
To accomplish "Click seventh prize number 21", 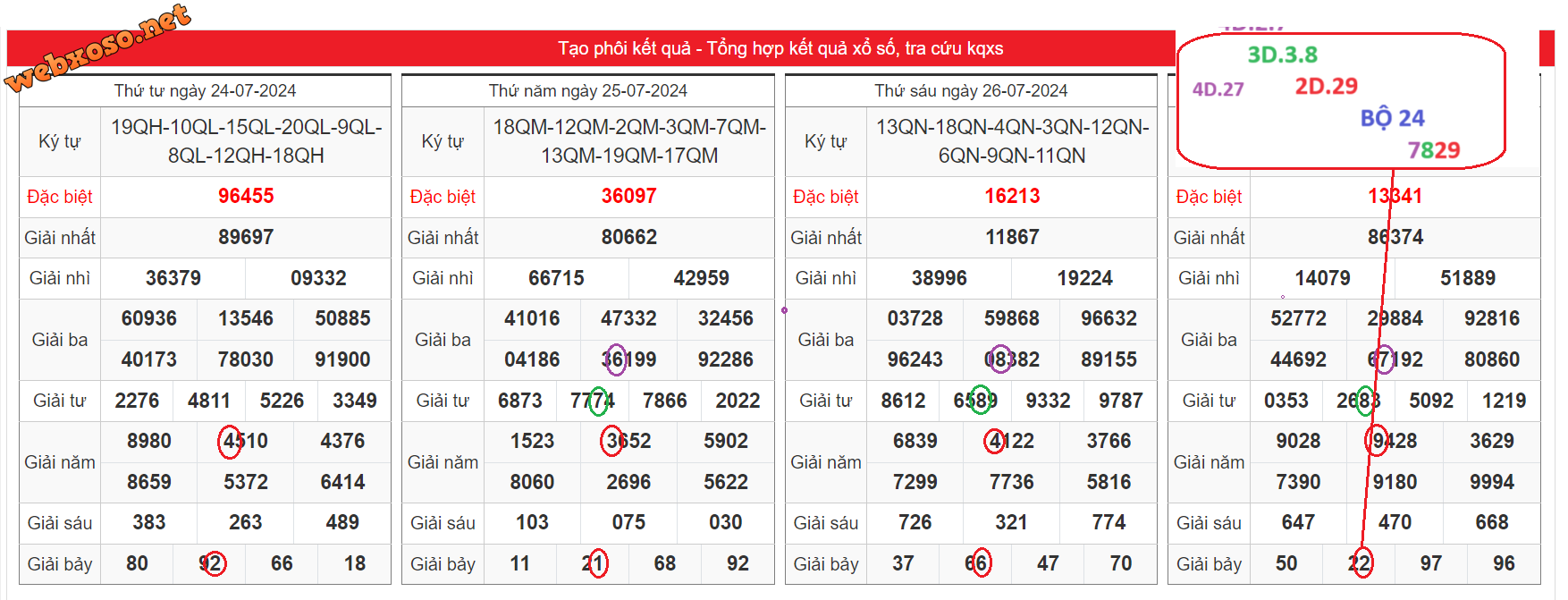I will (593, 563).
